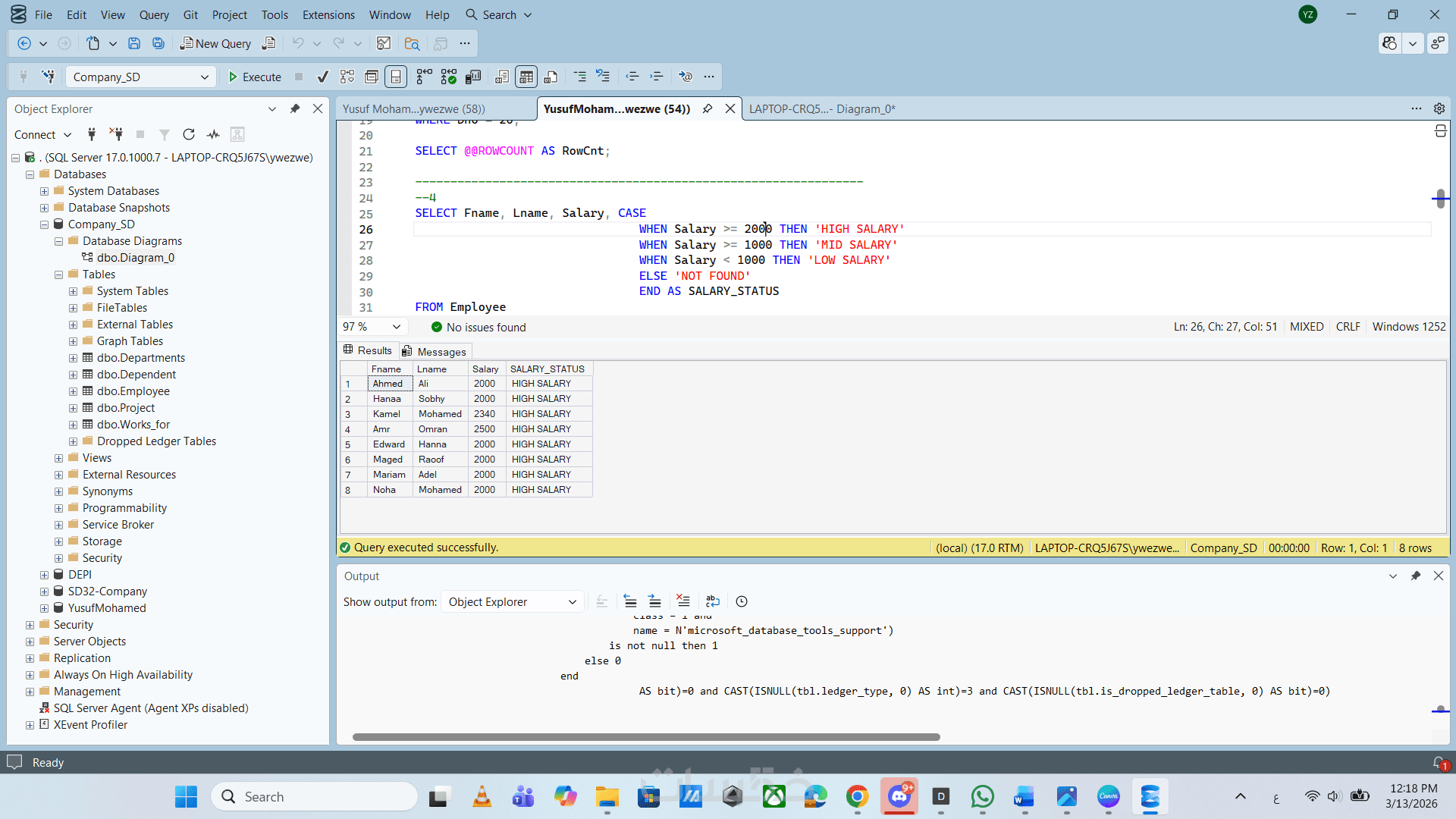Click the Execute button
The height and width of the screenshot is (819, 1456).
click(255, 77)
